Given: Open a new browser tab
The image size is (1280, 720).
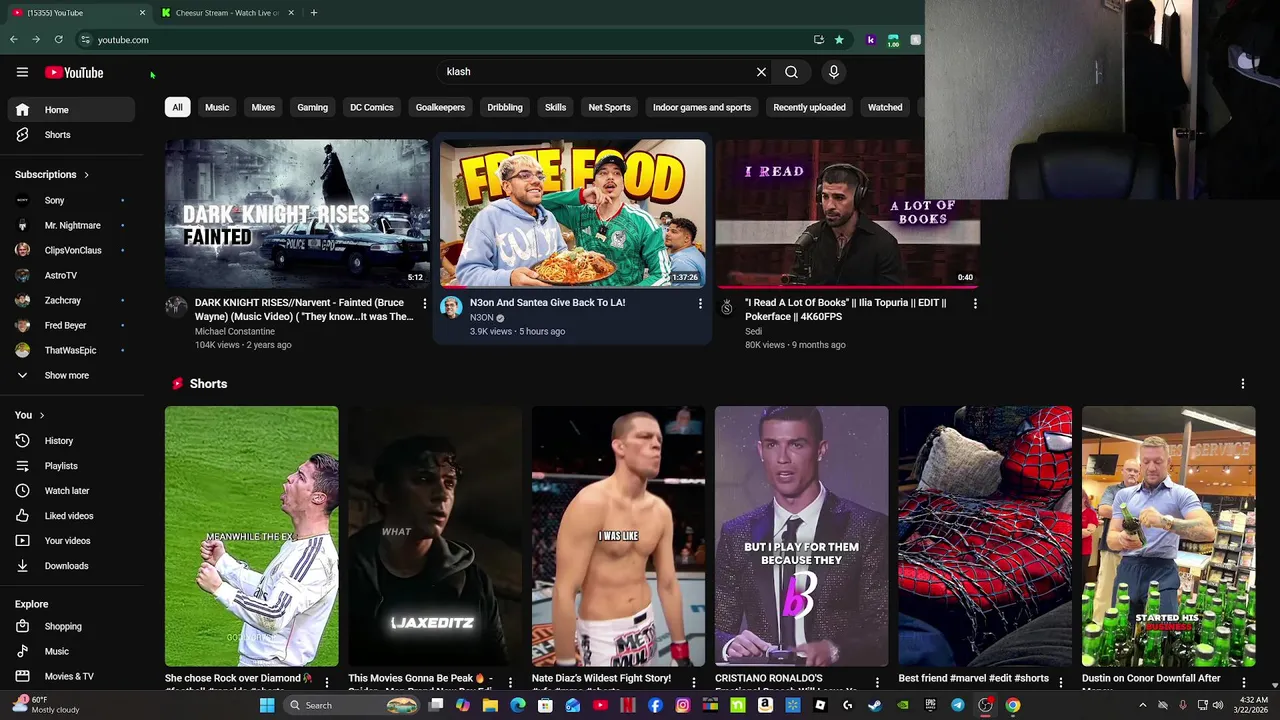Looking at the screenshot, I should point(314,13).
